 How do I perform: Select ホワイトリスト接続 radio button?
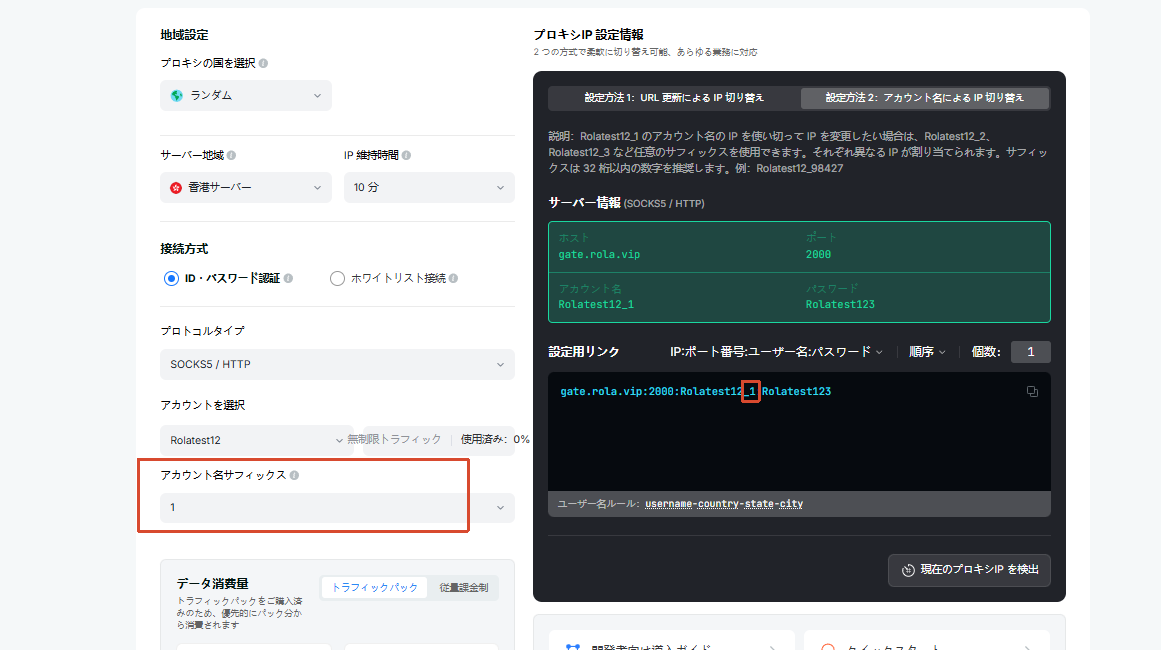pos(338,278)
